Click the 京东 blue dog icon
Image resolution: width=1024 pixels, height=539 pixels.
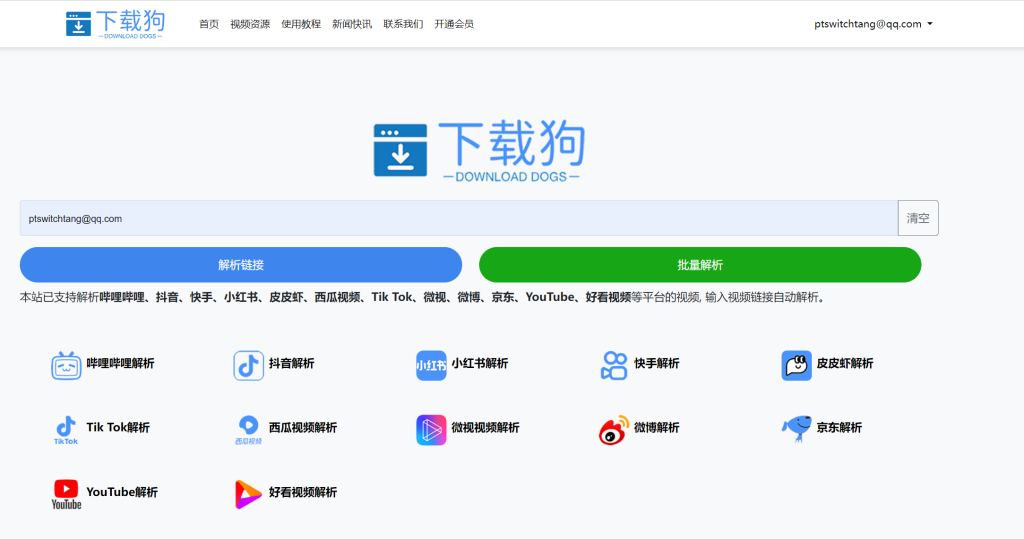pos(796,429)
